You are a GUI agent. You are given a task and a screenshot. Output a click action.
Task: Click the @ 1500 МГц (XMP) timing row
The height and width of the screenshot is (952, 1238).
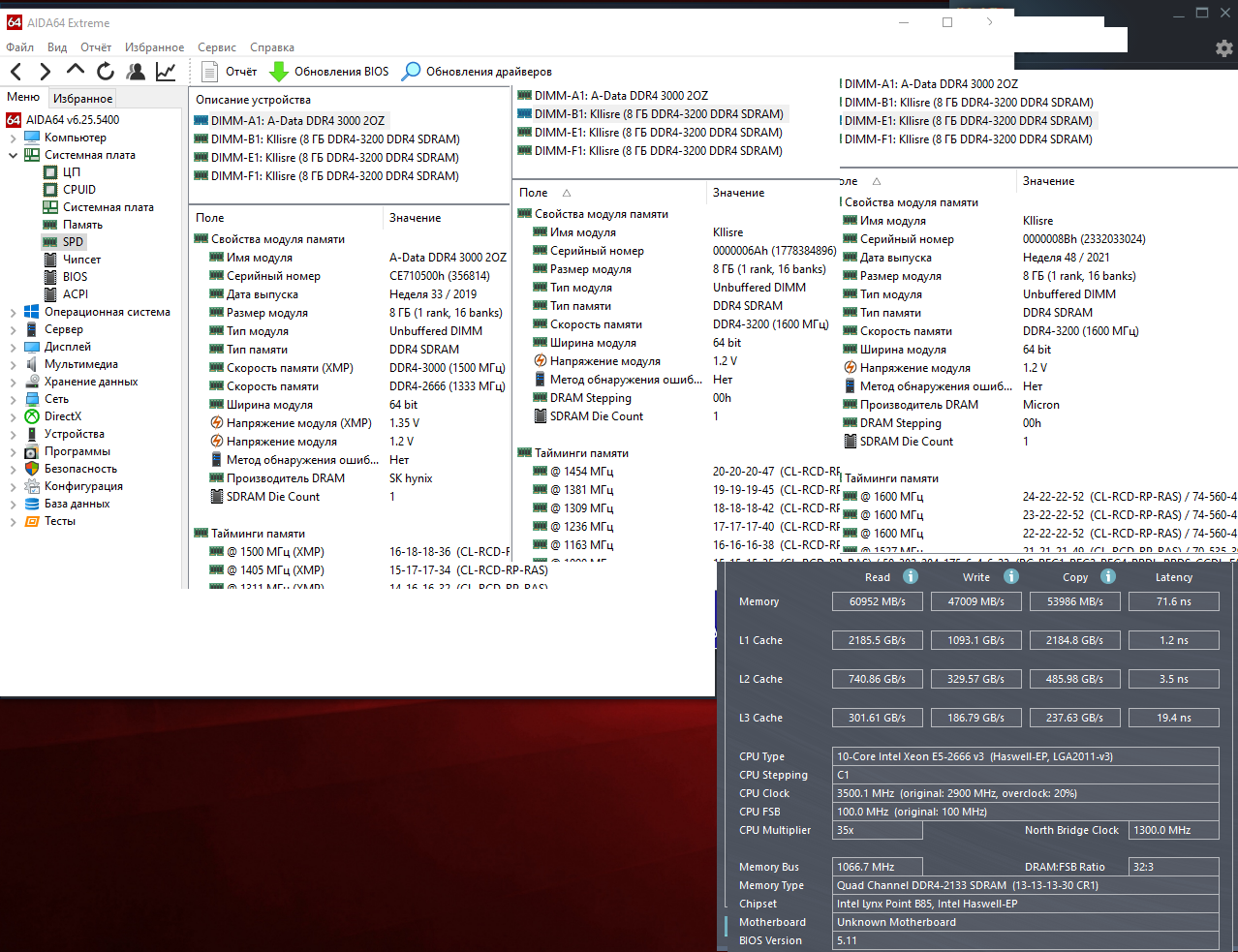359,552
